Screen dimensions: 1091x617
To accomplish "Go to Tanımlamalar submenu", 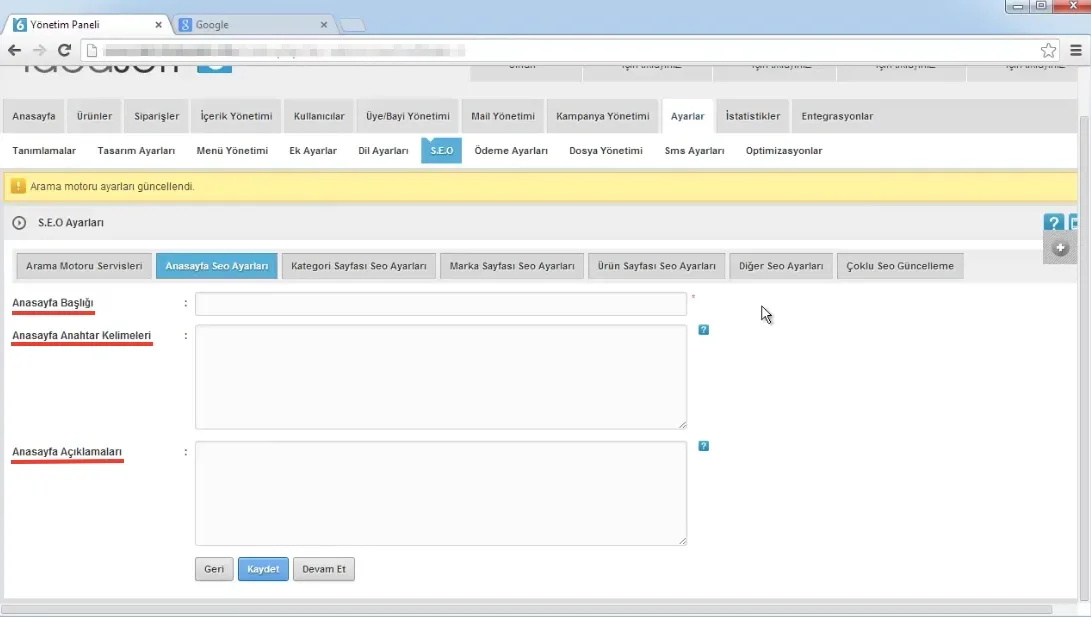I will (44, 151).
